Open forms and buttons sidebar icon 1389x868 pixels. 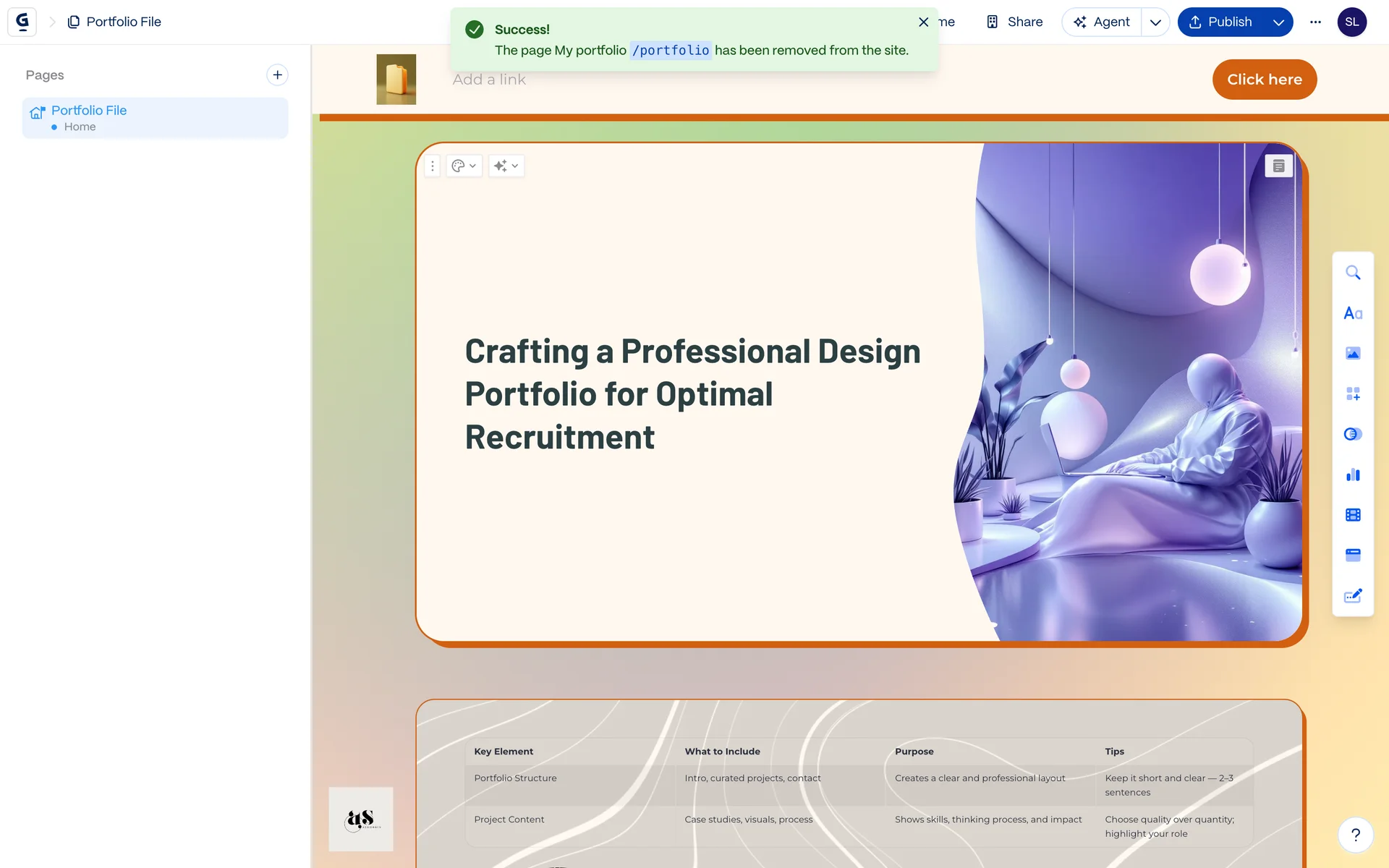click(x=1353, y=555)
